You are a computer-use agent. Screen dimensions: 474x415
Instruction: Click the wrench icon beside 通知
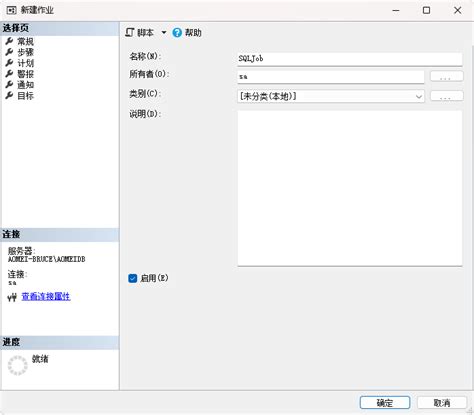[9, 84]
